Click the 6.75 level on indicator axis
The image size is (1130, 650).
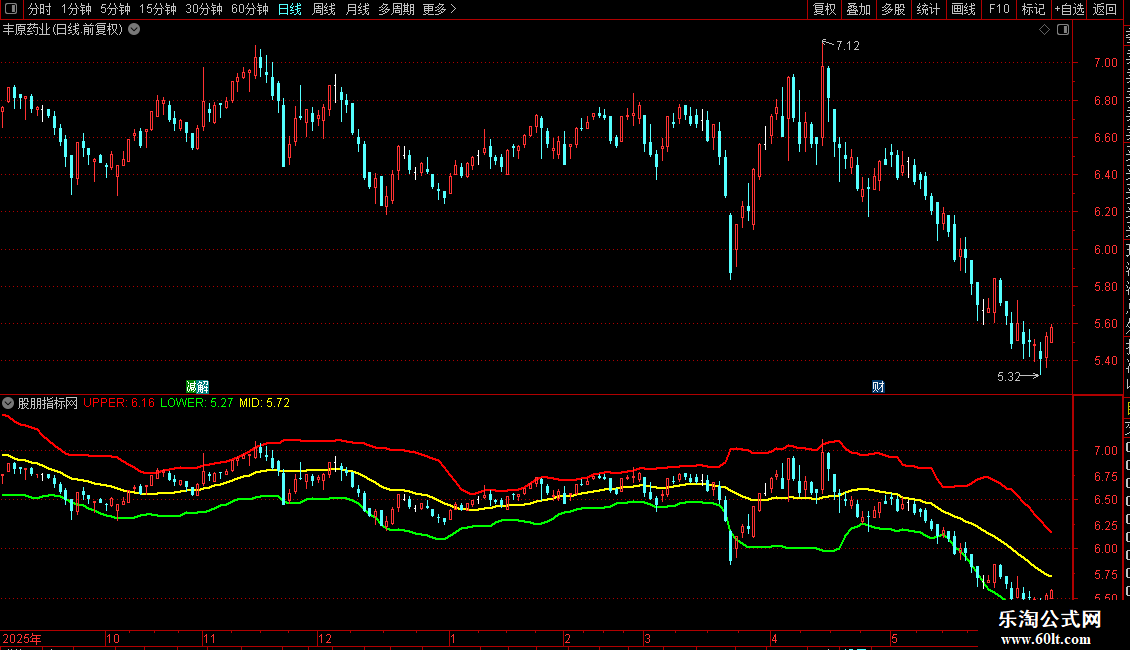click(1105, 477)
